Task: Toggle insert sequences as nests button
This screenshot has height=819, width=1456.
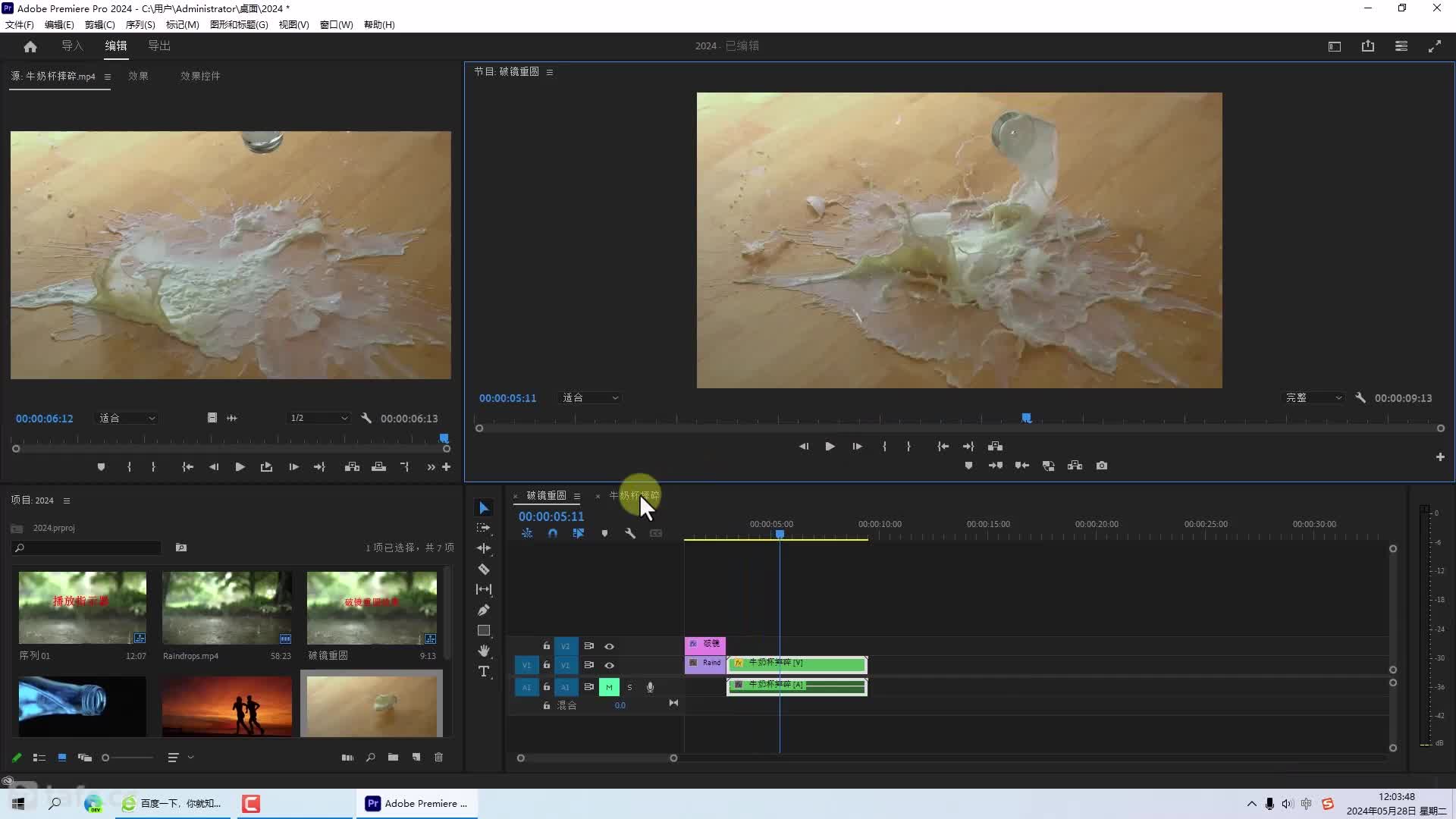Action: 527,533
